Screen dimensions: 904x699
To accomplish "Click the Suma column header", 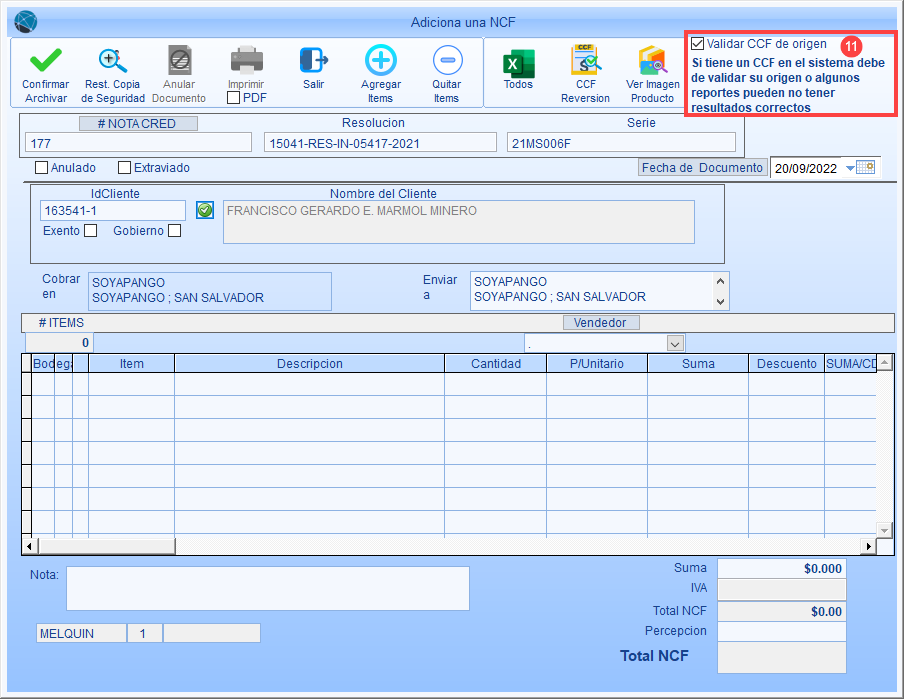I will tap(698, 364).
